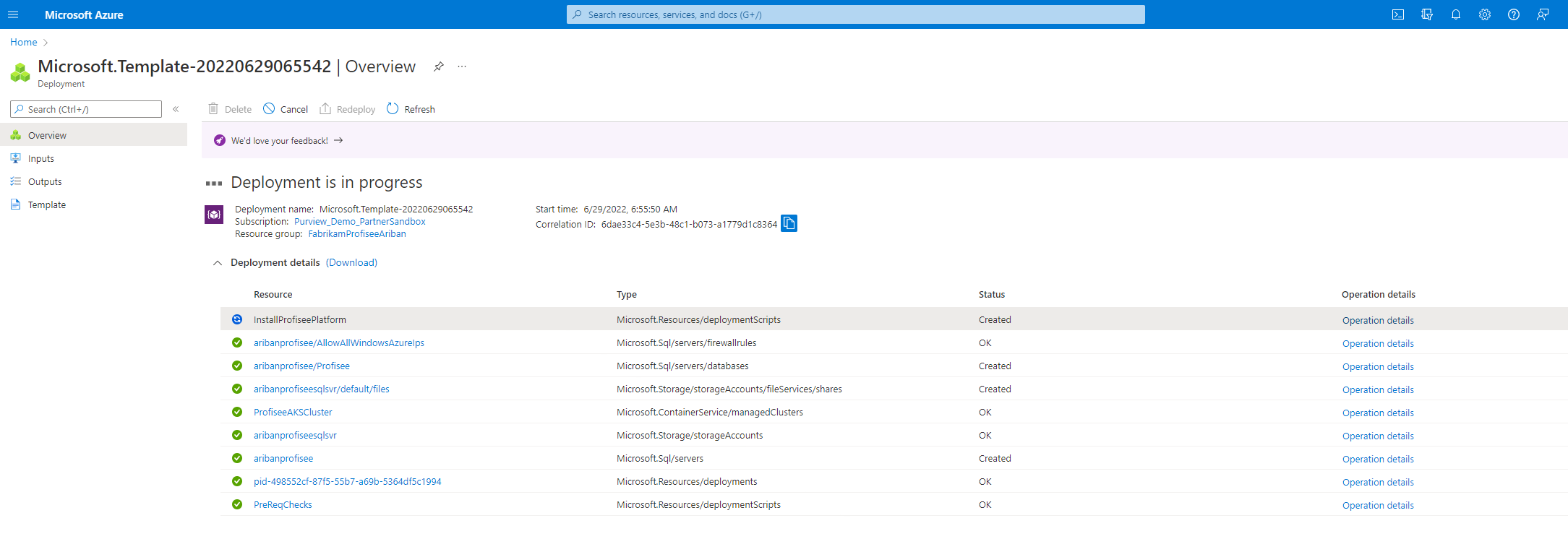
Task: Open the ProfiseeAKSCluster resource link
Action: [293, 413]
